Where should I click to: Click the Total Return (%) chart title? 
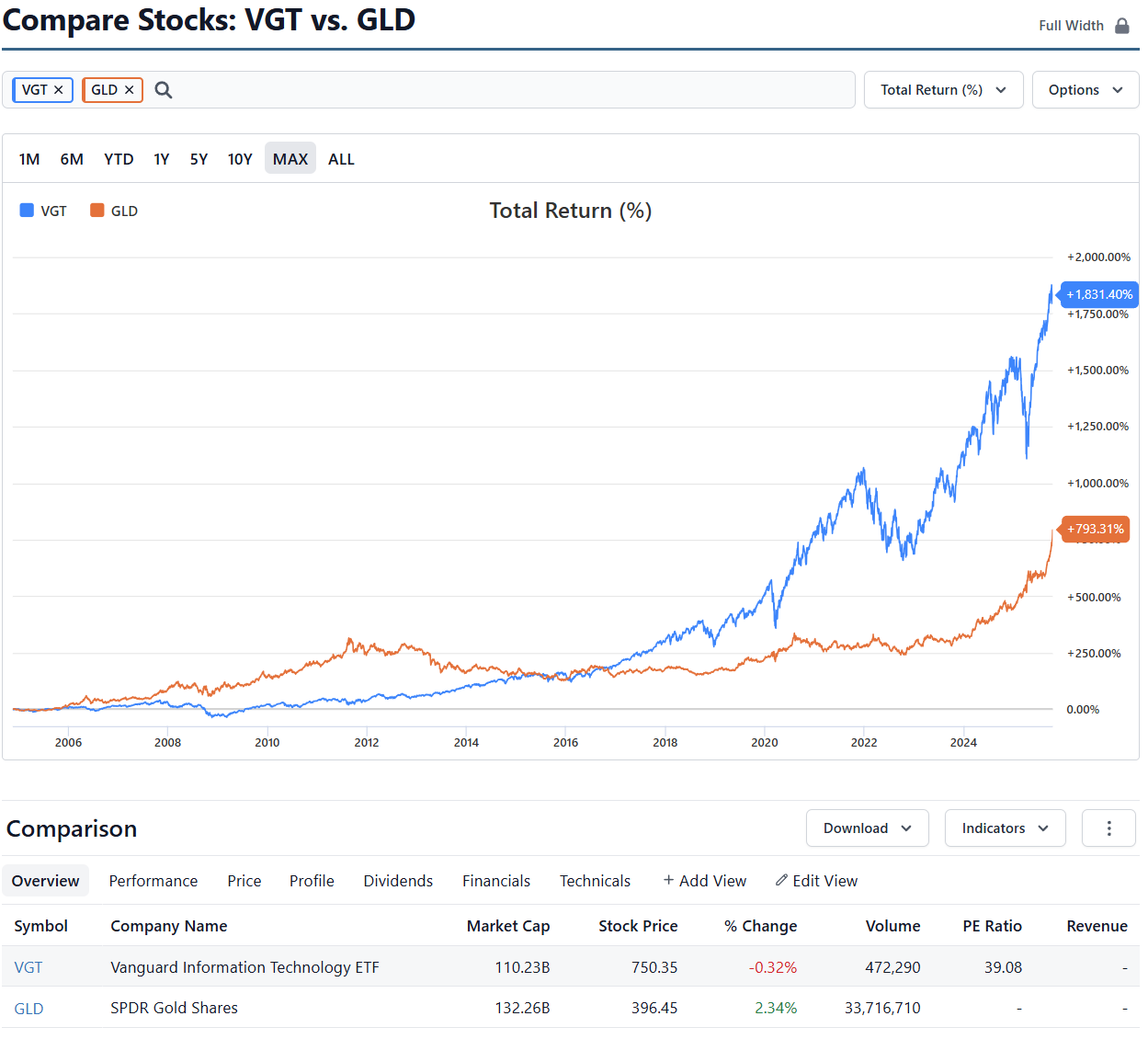coord(571,211)
